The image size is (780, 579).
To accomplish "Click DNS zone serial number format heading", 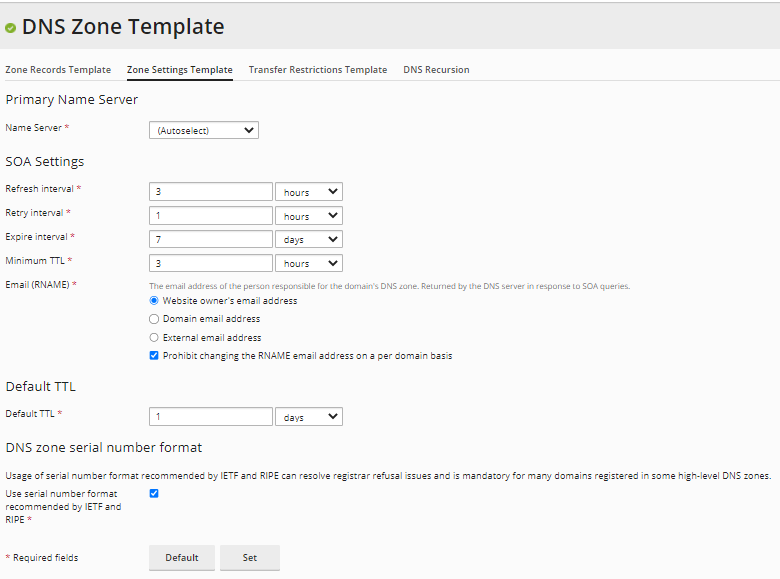I will click(x=103, y=448).
